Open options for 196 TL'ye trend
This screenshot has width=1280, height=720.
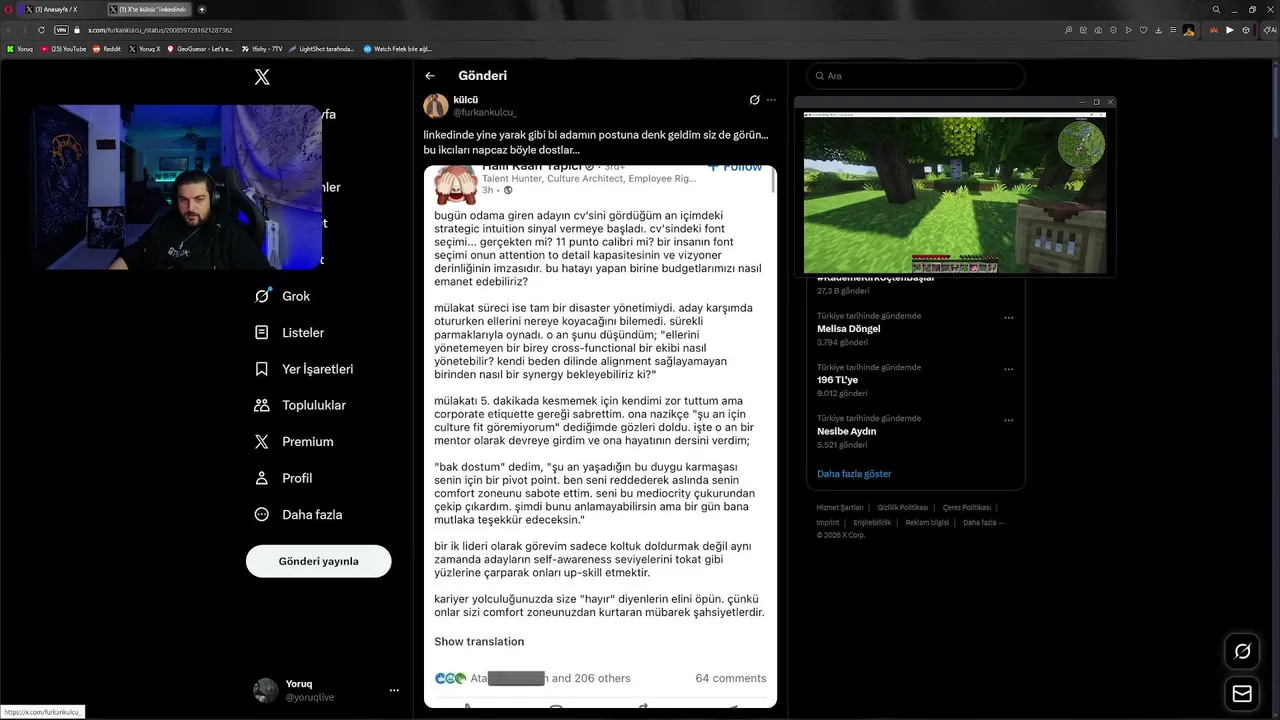pyautogui.click(x=1008, y=369)
